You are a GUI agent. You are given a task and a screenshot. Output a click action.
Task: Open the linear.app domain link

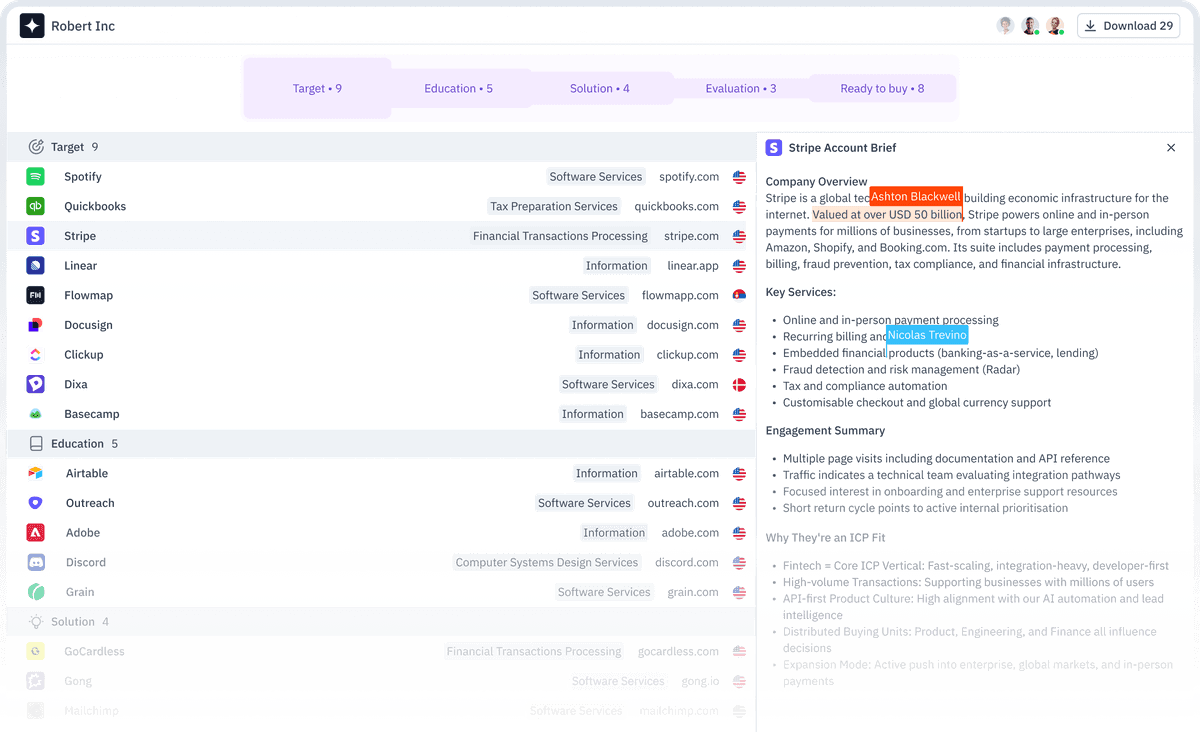693,266
